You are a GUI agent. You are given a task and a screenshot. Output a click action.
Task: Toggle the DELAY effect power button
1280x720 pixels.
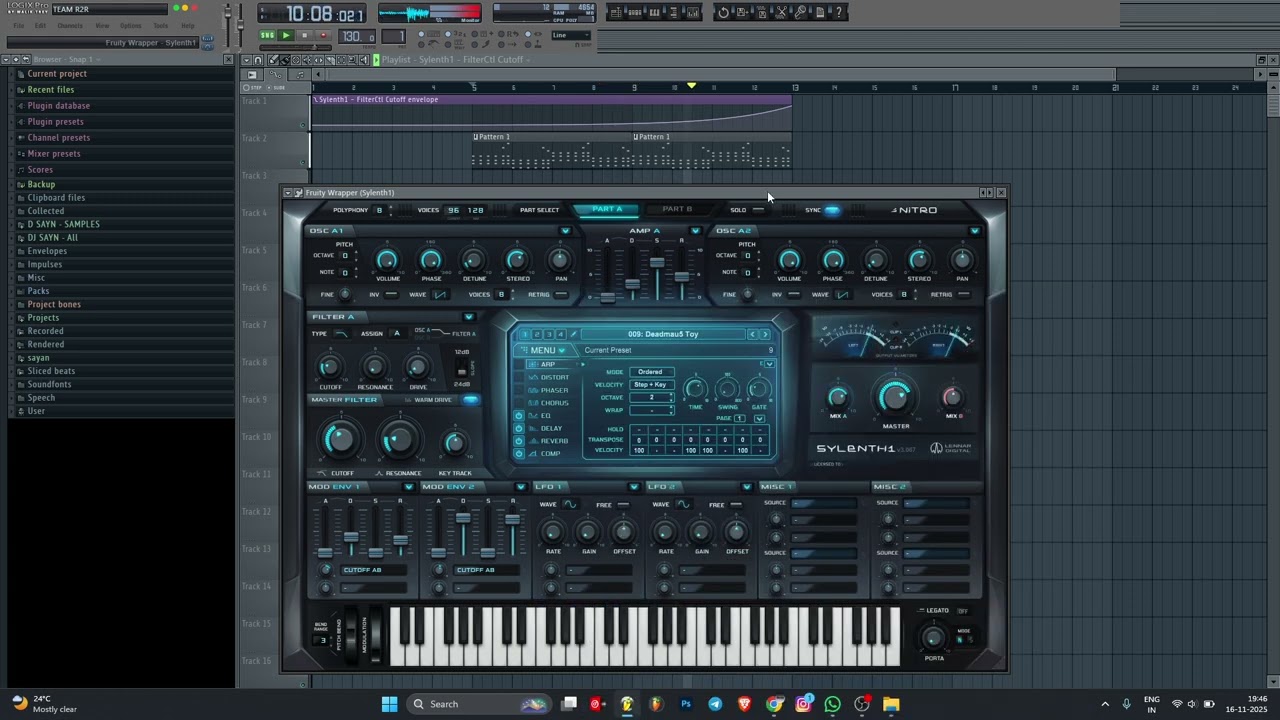click(519, 428)
